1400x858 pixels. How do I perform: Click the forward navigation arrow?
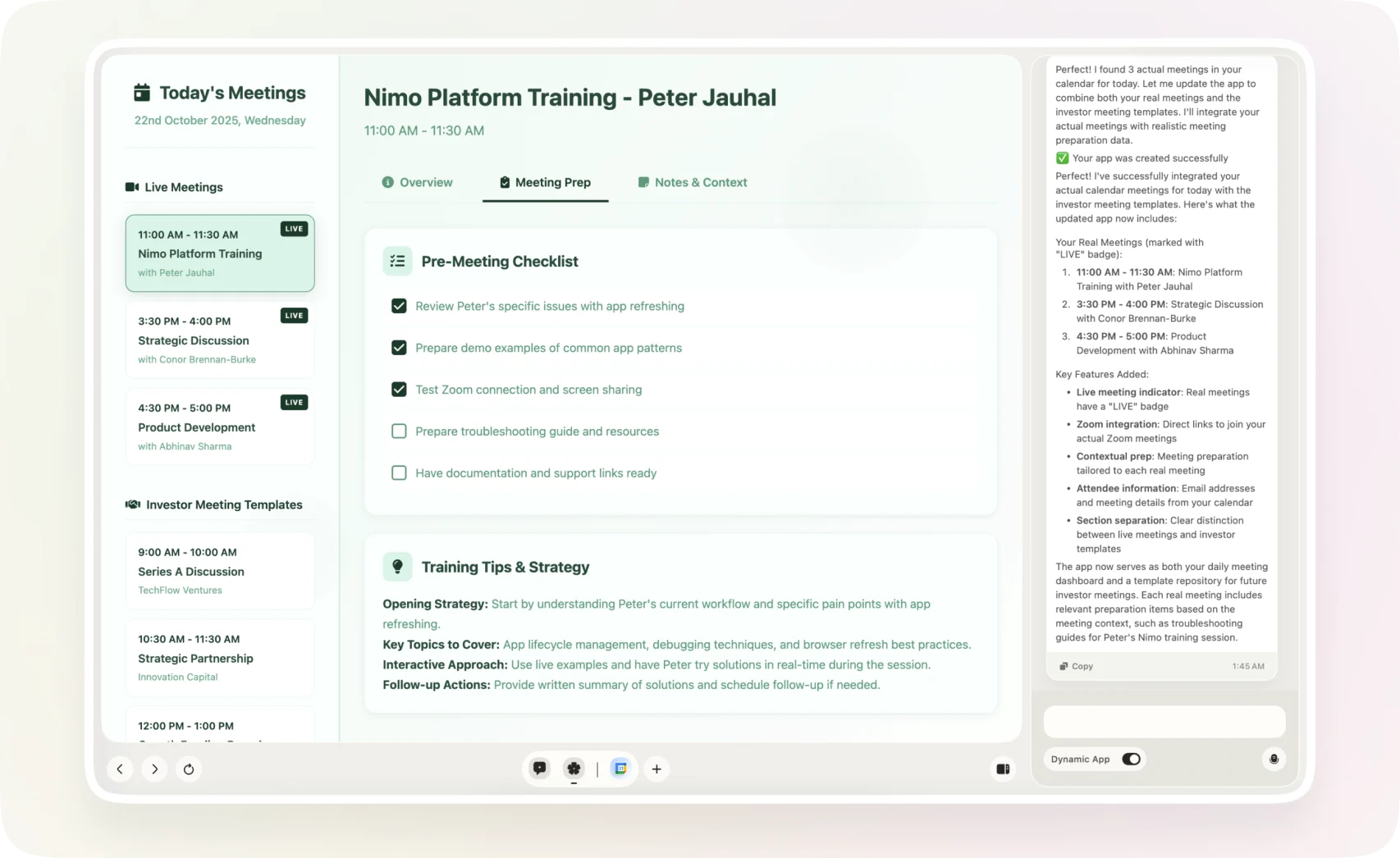[154, 769]
